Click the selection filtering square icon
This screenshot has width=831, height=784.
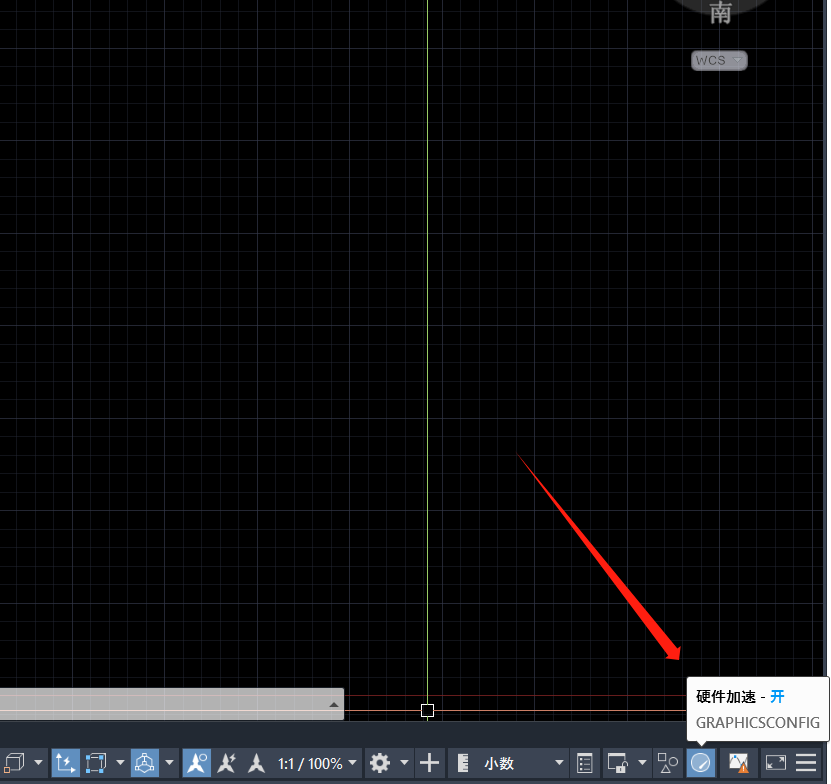pos(96,763)
